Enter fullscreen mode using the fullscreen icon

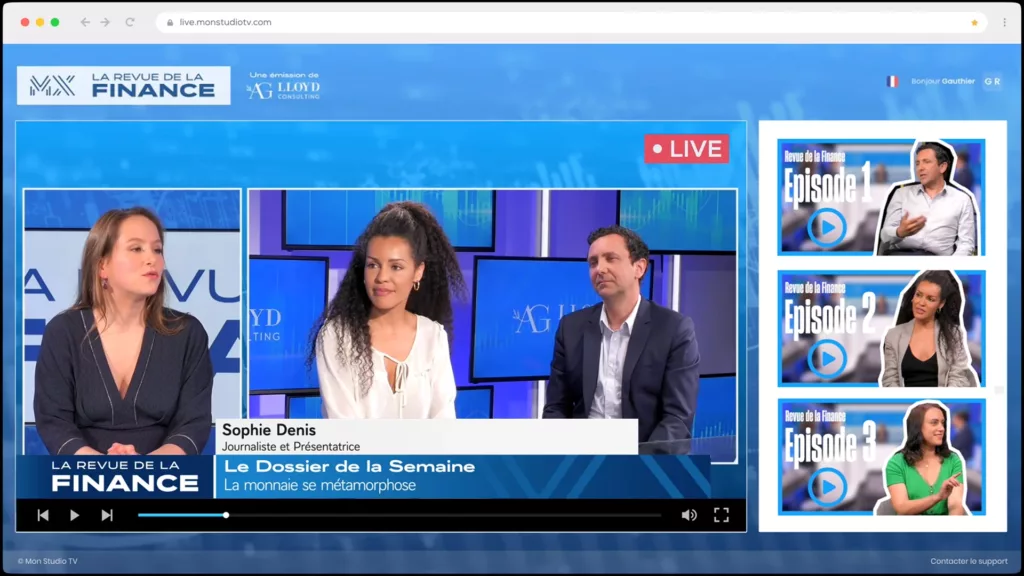[721, 515]
